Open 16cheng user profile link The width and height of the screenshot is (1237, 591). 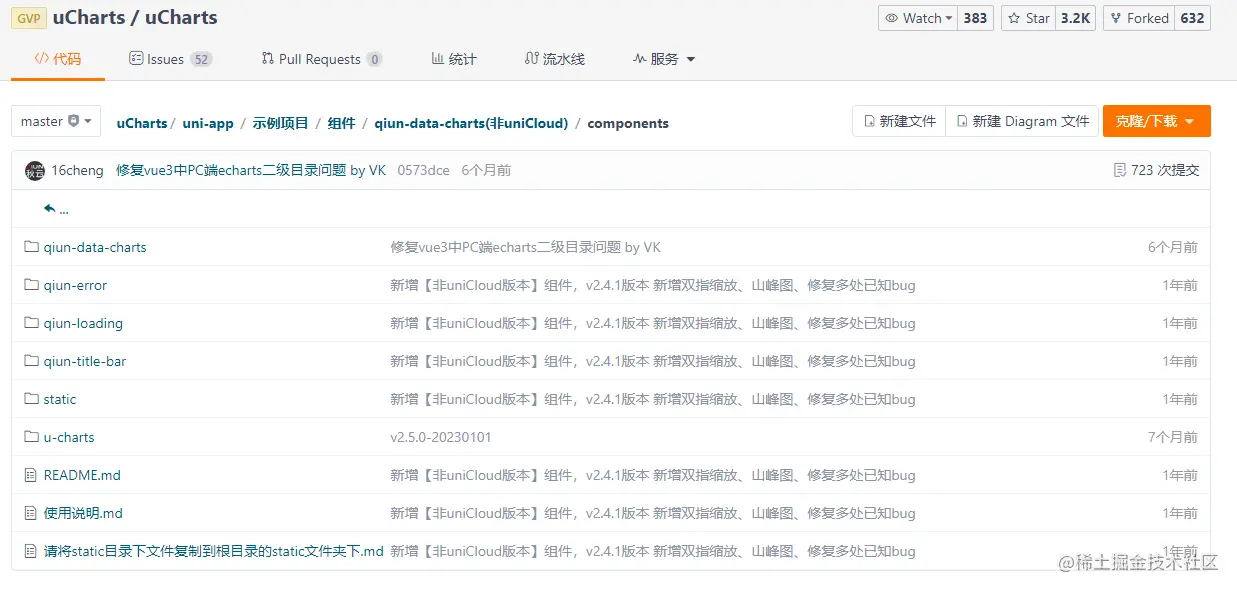tap(77, 170)
